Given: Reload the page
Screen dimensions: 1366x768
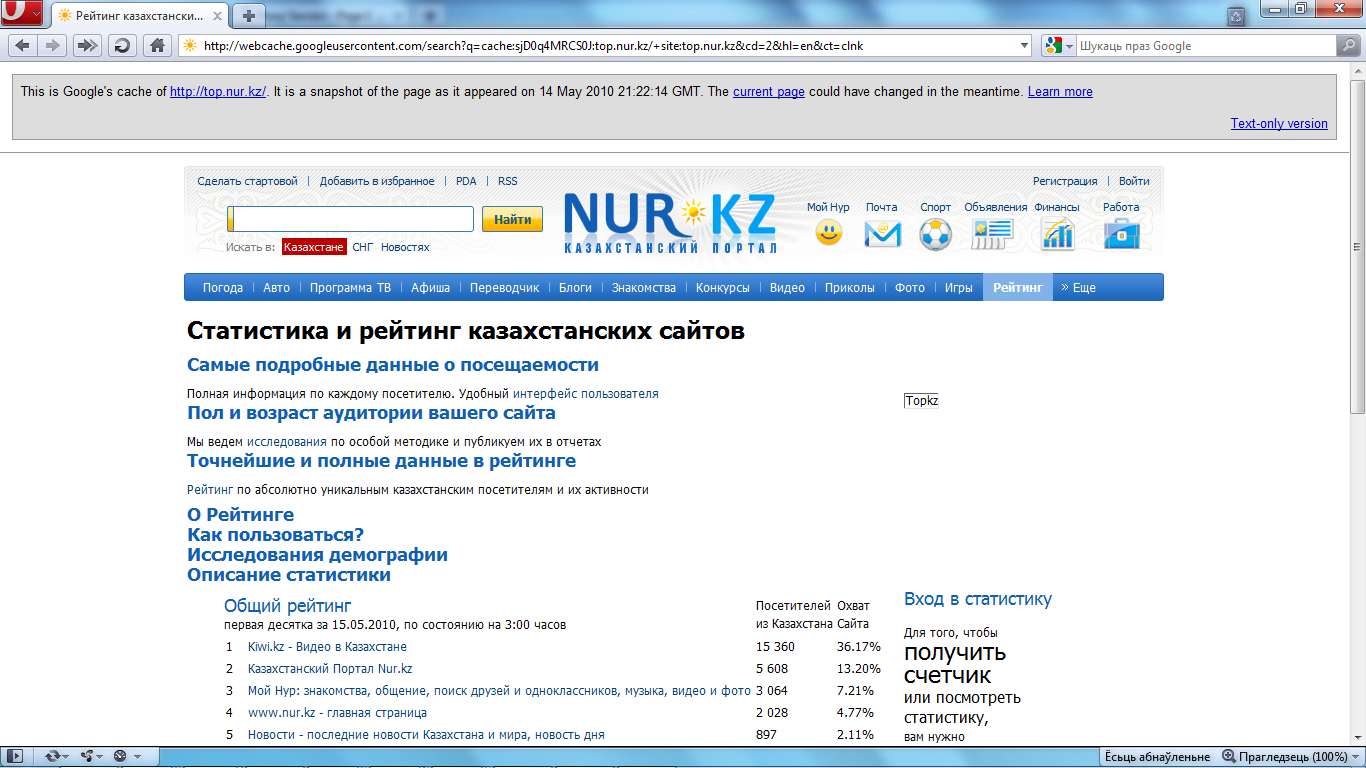Looking at the screenshot, I should pyautogui.click(x=122, y=45).
